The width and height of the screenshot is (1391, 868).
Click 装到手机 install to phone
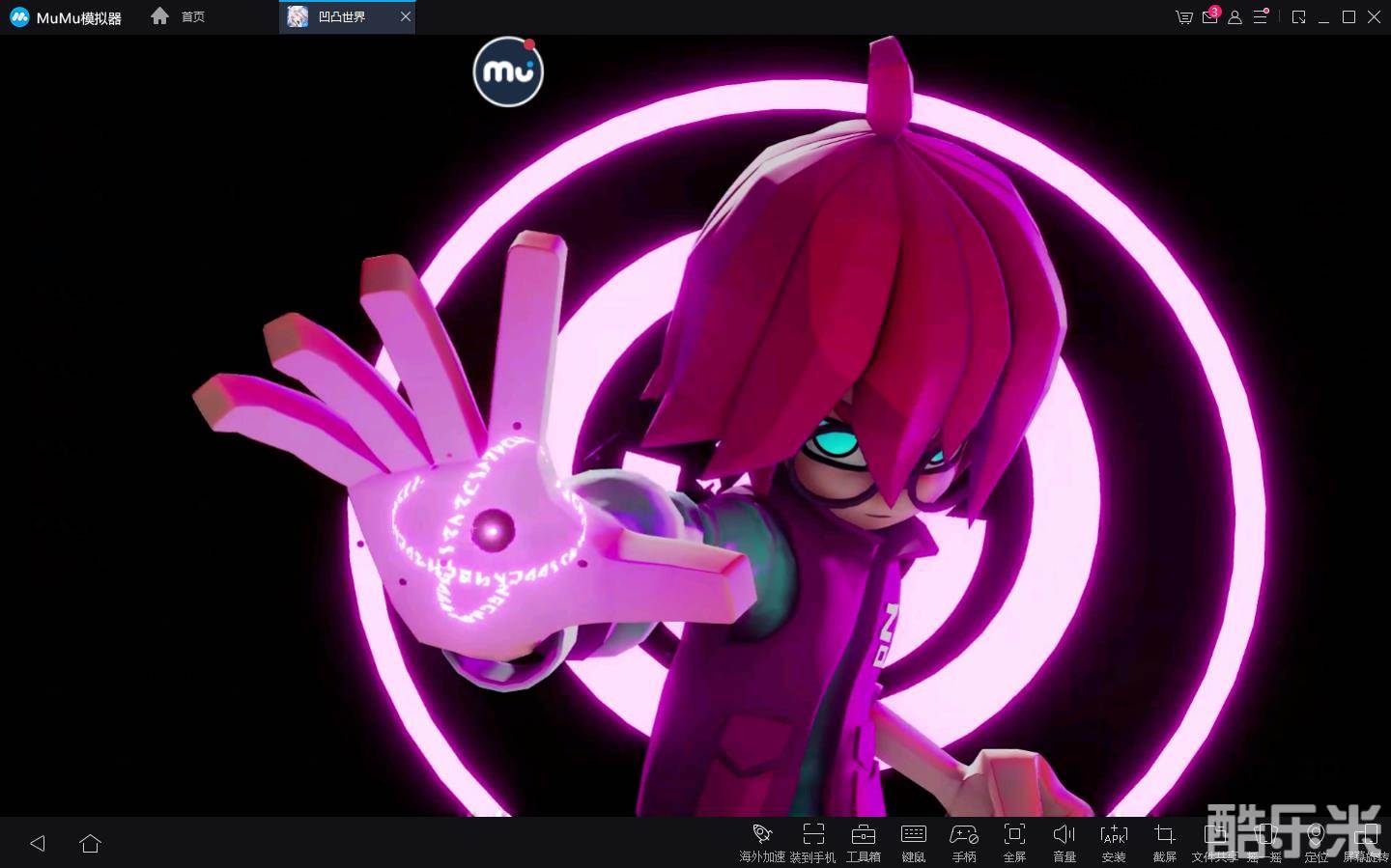coord(813,842)
